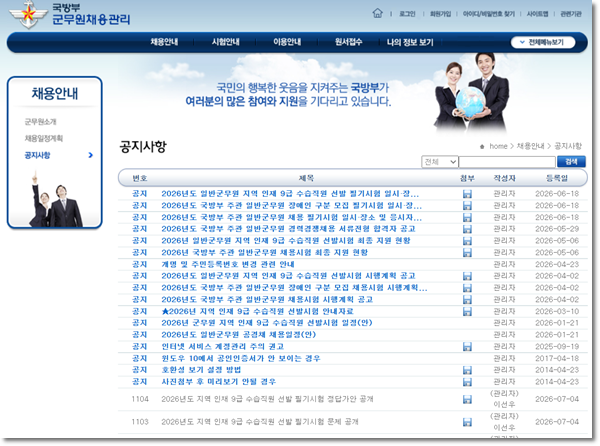This screenshot has height=446, width=600.
Task: Click the 번호 column header
Action: pos(140,178)
